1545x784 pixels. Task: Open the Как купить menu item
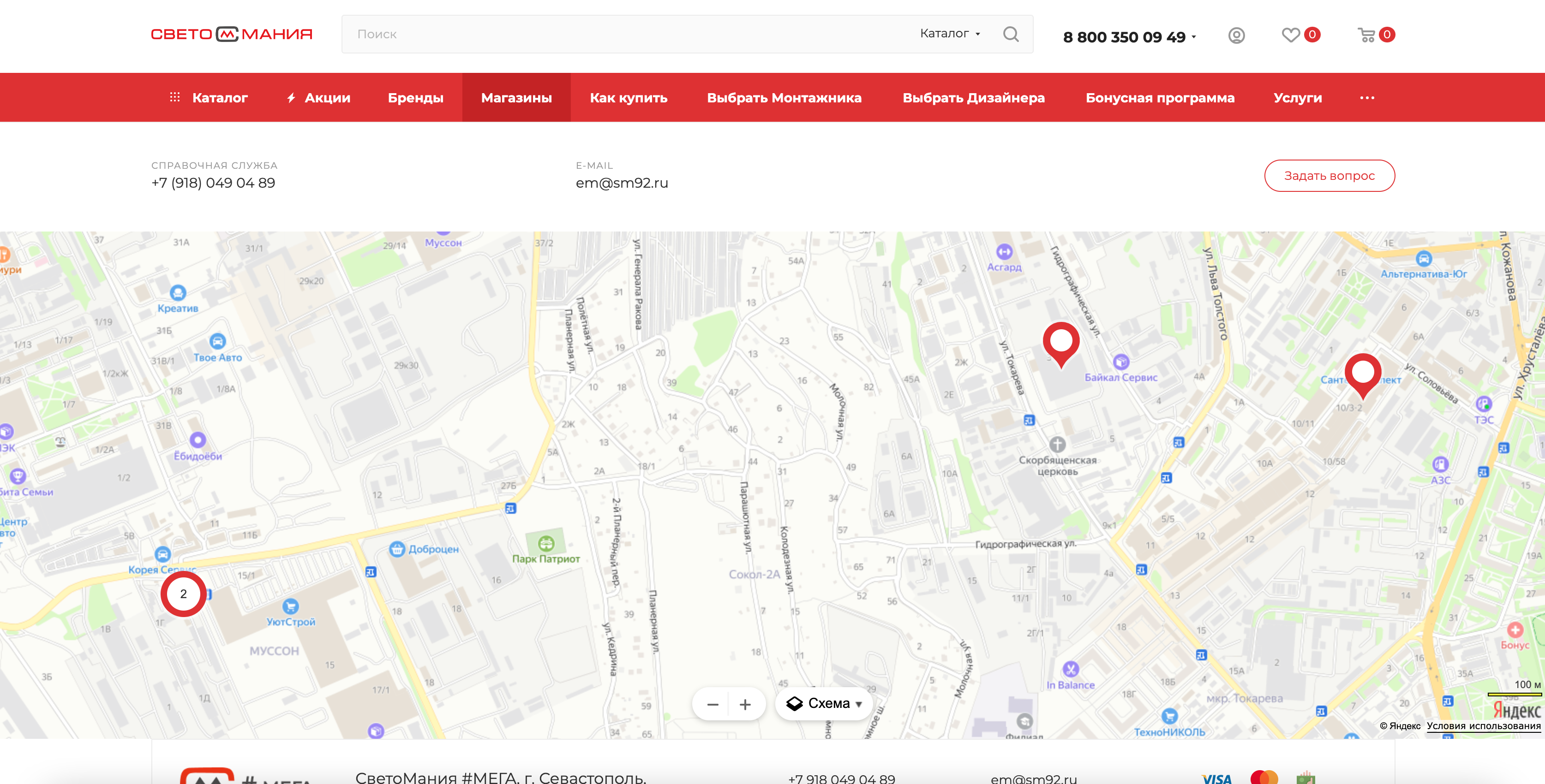(629, 98)
